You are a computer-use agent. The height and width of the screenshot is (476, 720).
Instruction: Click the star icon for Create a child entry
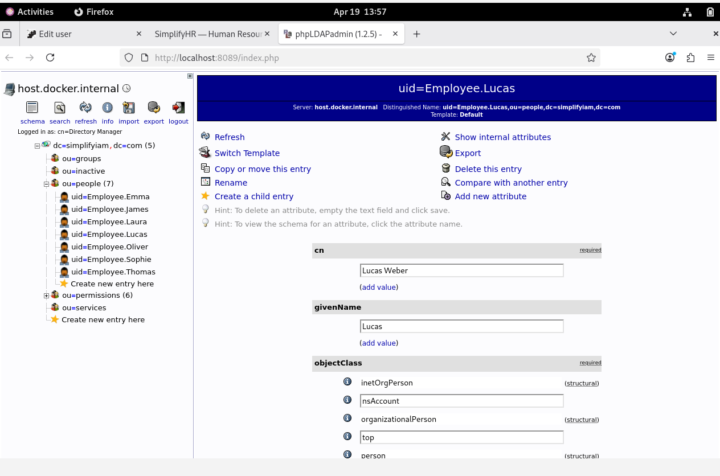click(205, 196)
